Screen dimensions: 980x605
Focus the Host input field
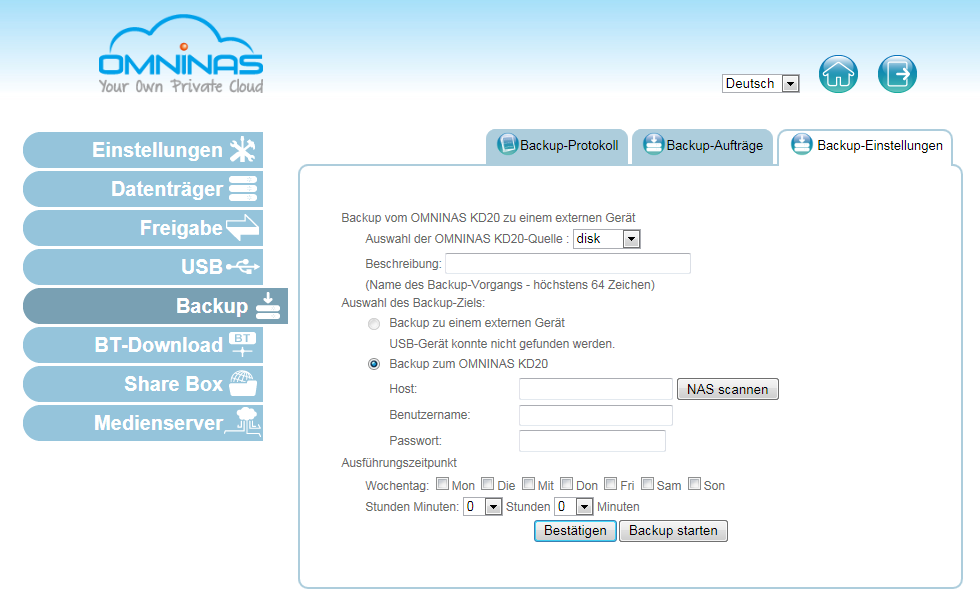click(596, 389)
